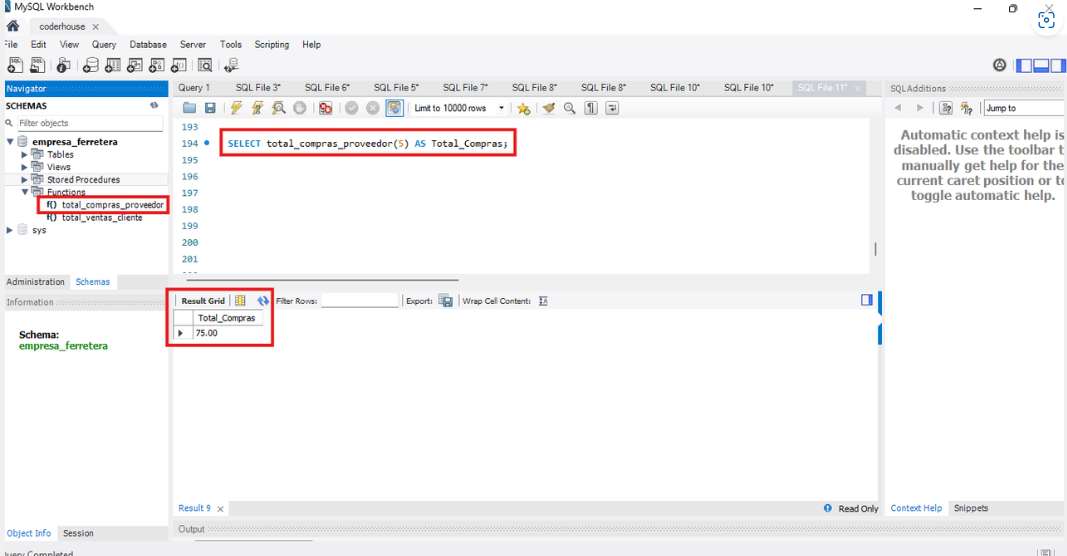1067x556 pixels.
Task: Create a new stored procedure icon
Action: [157, 65]
